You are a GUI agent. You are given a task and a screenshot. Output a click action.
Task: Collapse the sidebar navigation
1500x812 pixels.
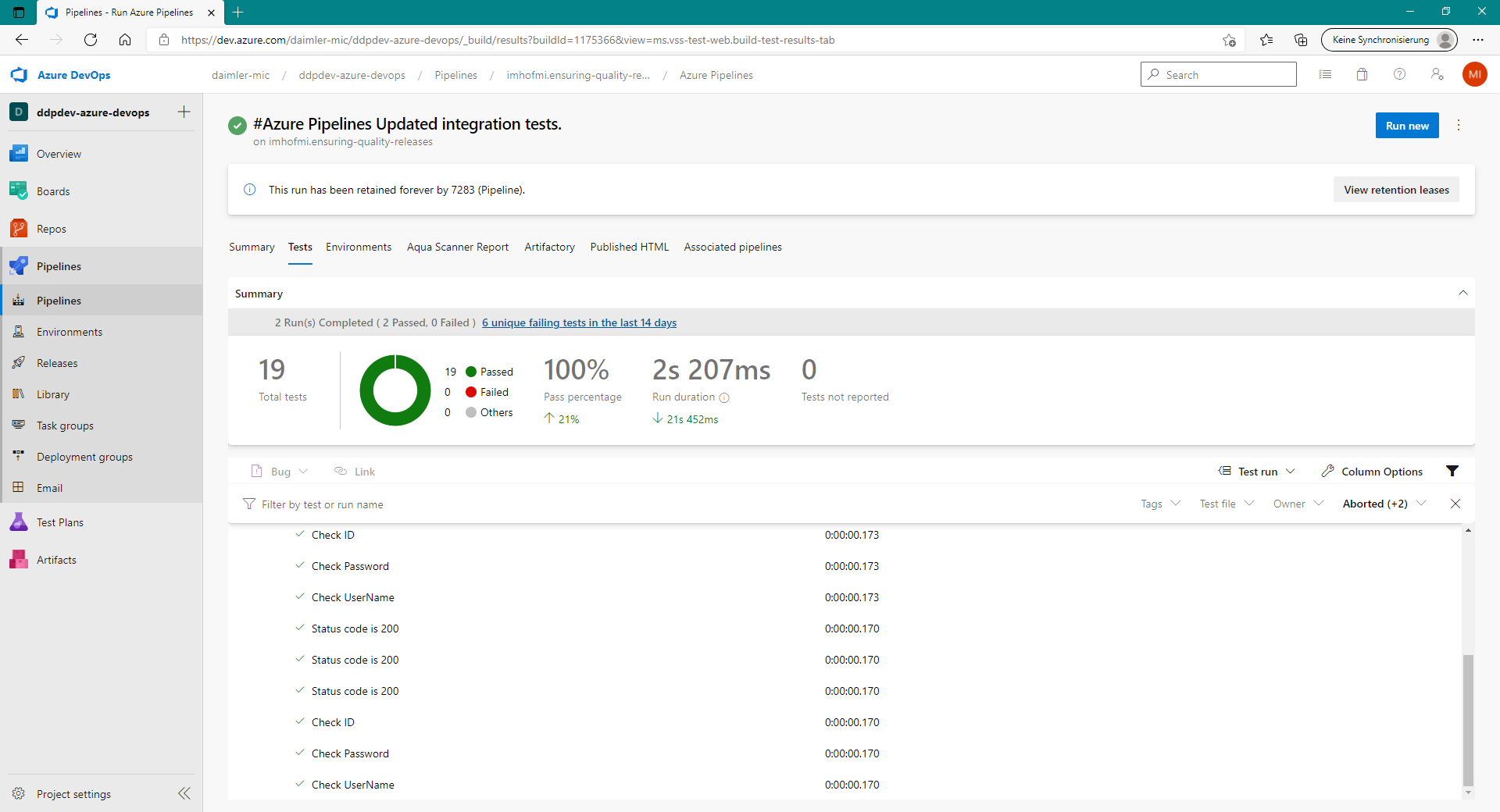tap(184, 793)
